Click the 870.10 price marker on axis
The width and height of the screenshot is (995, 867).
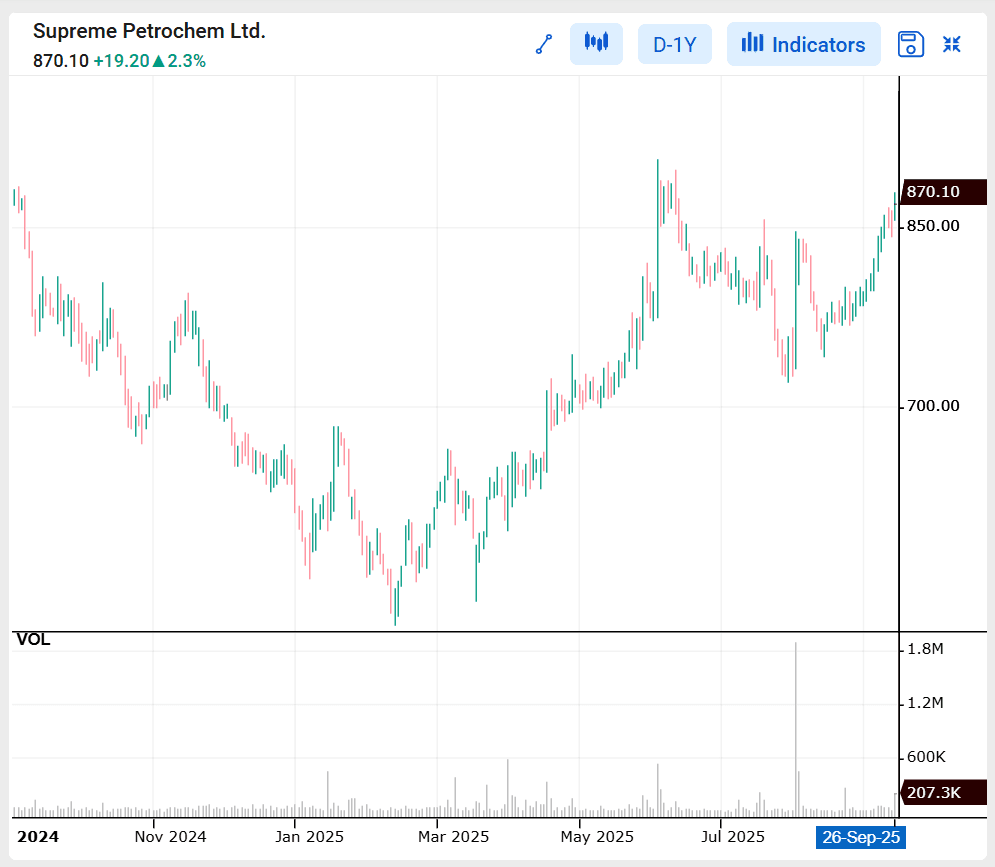(943, 192)
